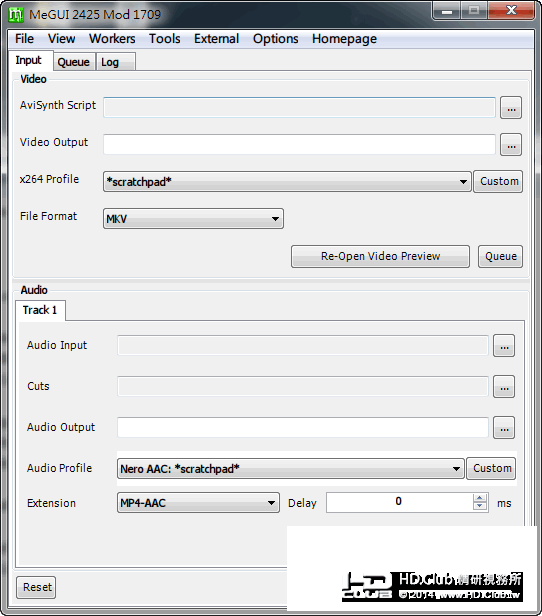
Task: Open the Workers menu
Action: (x=112, y=38)
